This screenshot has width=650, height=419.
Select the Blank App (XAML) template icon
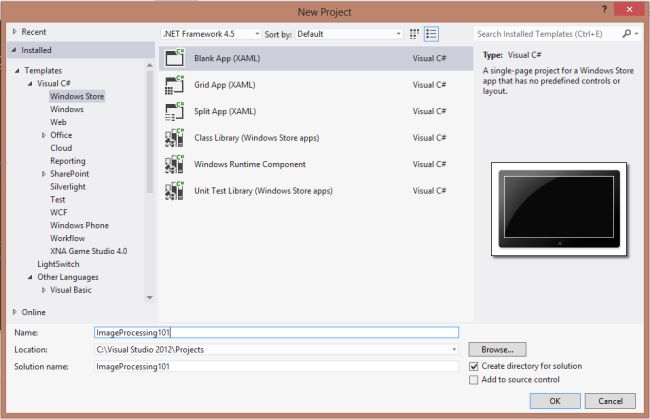175,58
